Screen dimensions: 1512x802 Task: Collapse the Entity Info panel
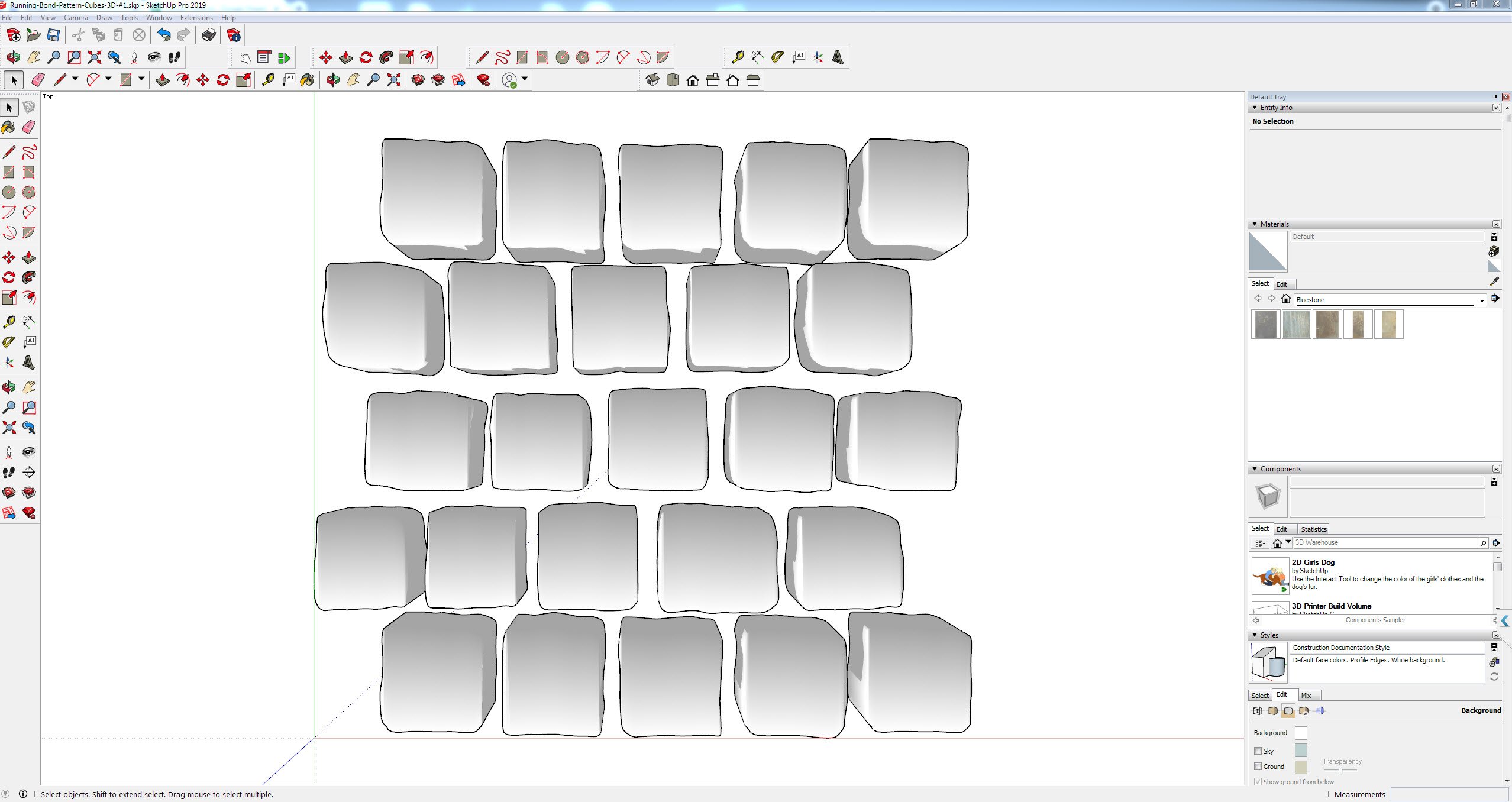pyautogui.click(x=1255, y=107)
